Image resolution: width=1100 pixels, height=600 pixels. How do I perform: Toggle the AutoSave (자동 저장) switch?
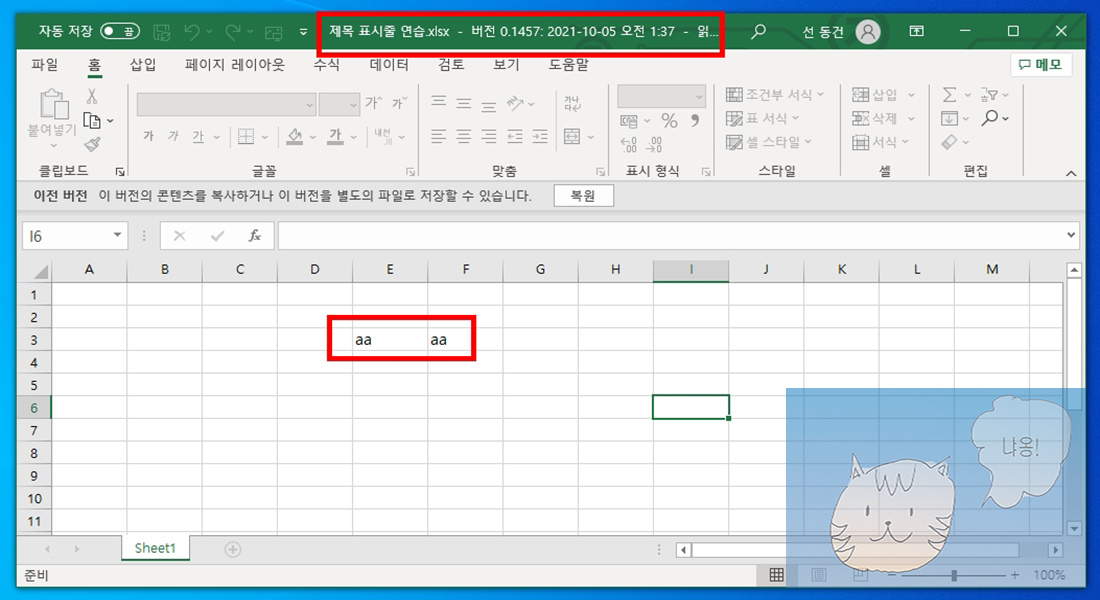point(119,31)
